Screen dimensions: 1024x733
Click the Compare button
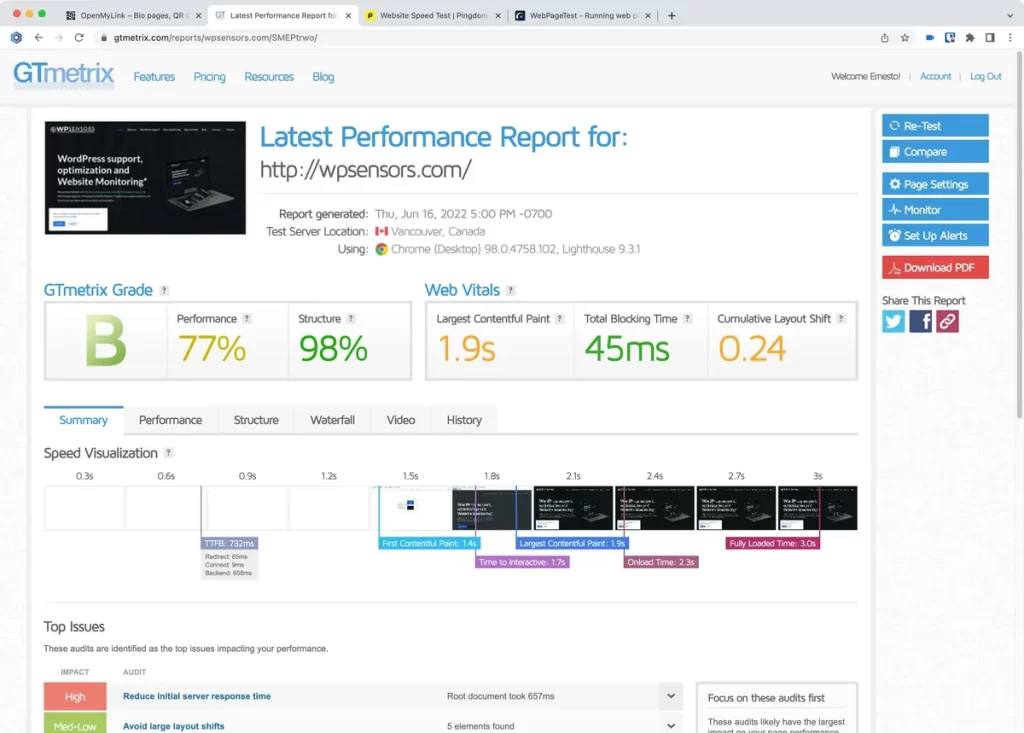935,152
